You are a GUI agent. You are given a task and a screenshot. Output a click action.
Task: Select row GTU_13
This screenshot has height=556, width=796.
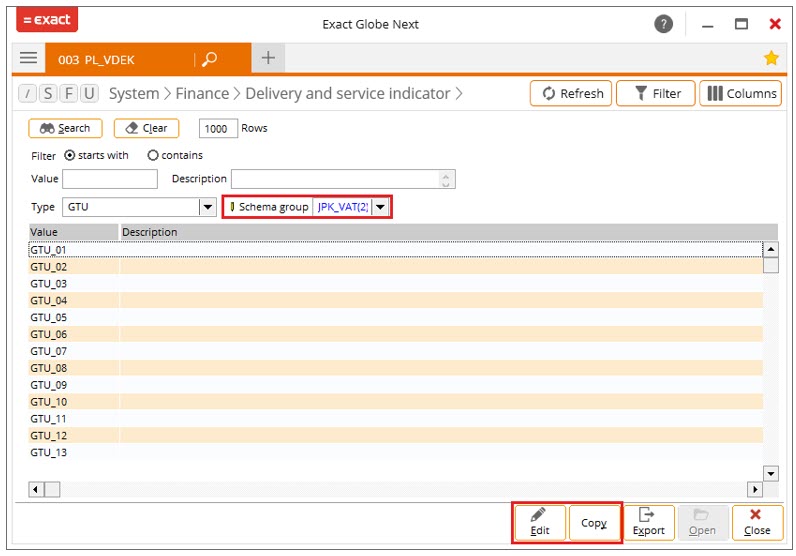(x=395, y=452)
